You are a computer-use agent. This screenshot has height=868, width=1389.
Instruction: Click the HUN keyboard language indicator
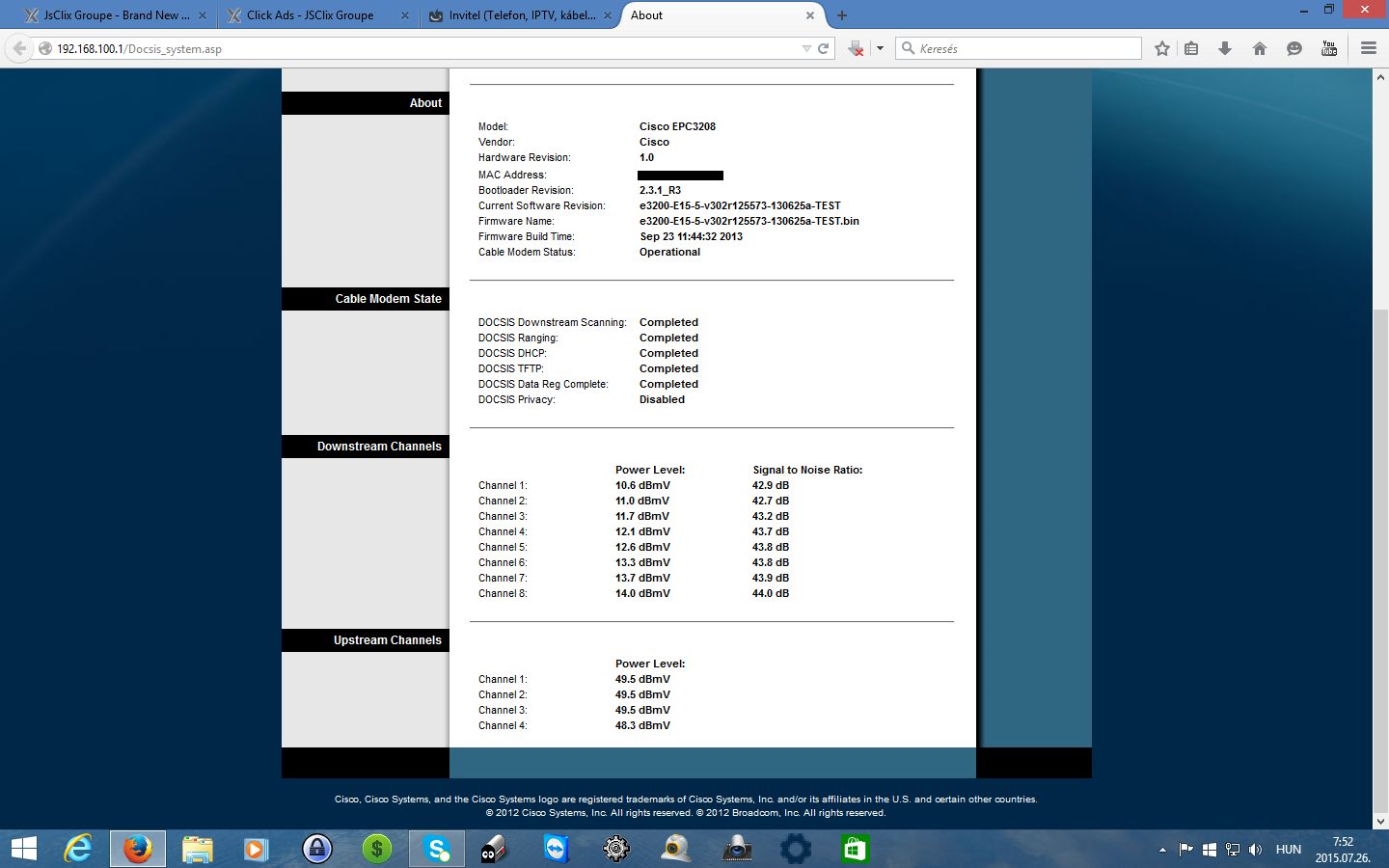point(1289,850)
